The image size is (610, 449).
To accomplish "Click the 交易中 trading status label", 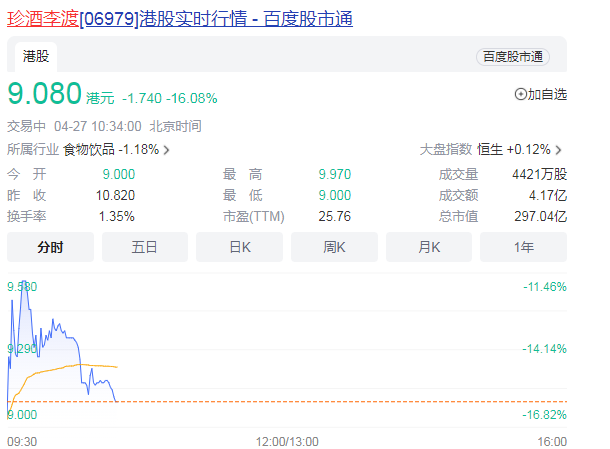I will [x=26, y=126].
